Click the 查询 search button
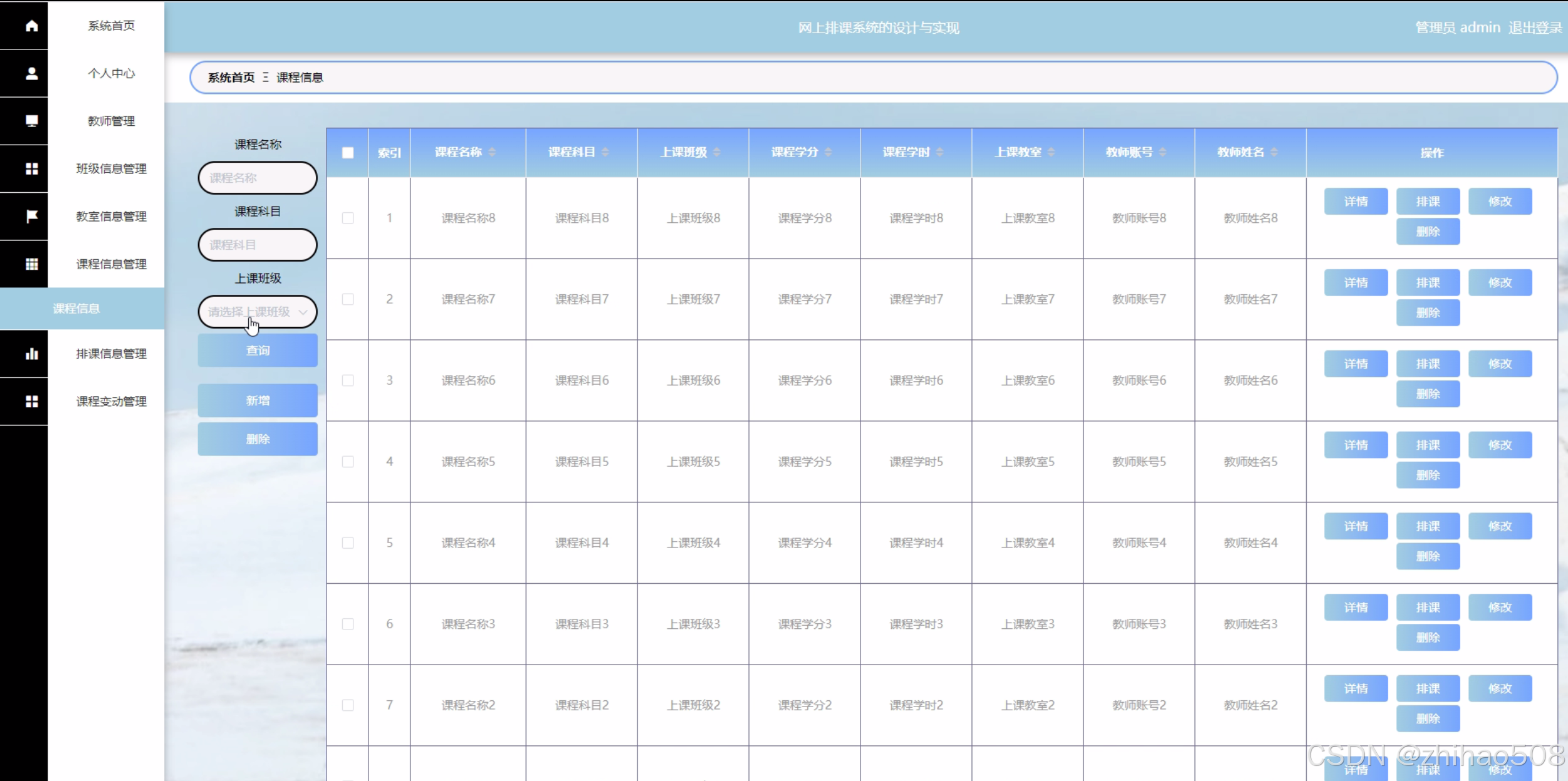 click(x=258, y=351)
